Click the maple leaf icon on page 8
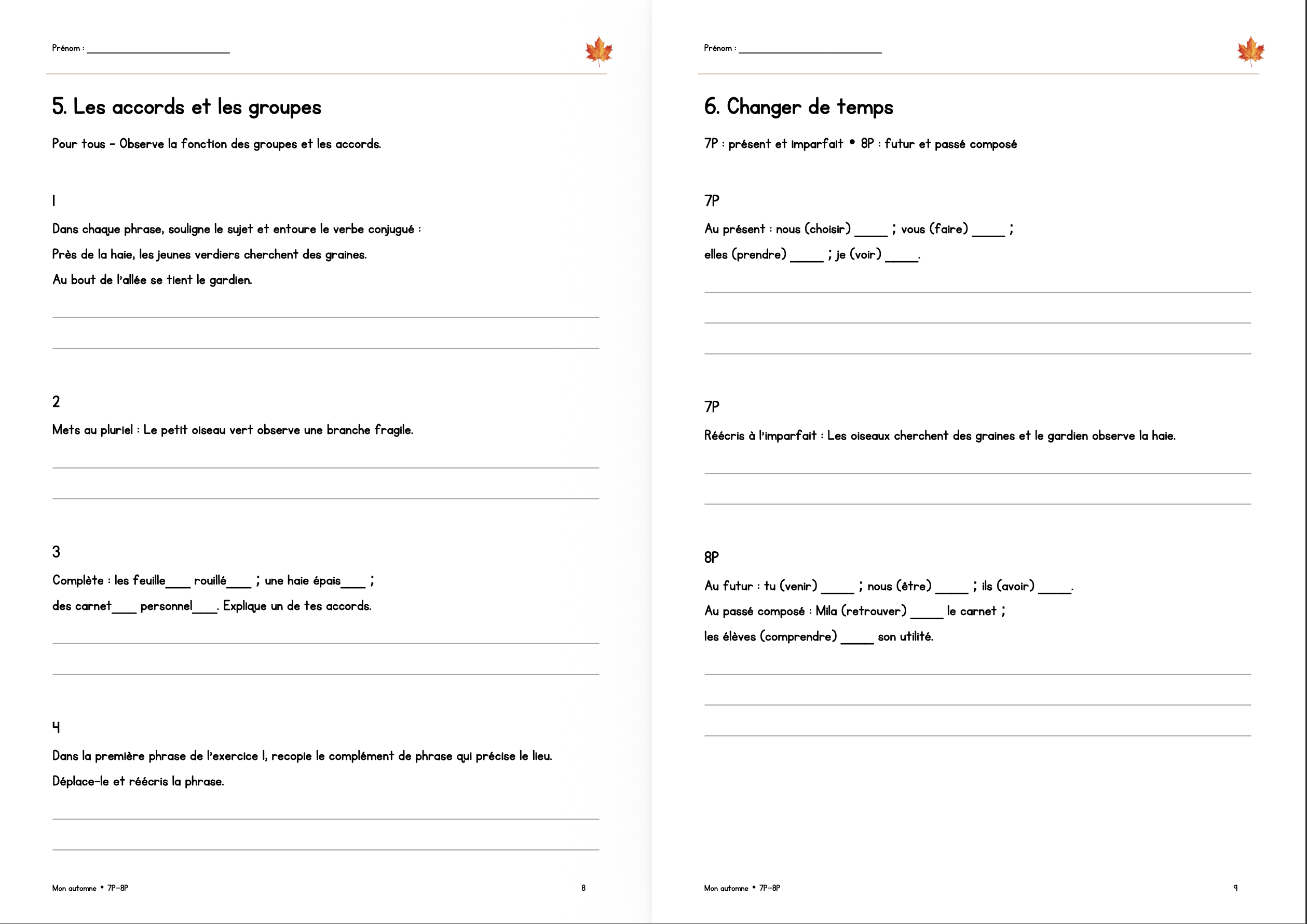The width and height of the screenshot is (1307, 924). pos(599,51)
